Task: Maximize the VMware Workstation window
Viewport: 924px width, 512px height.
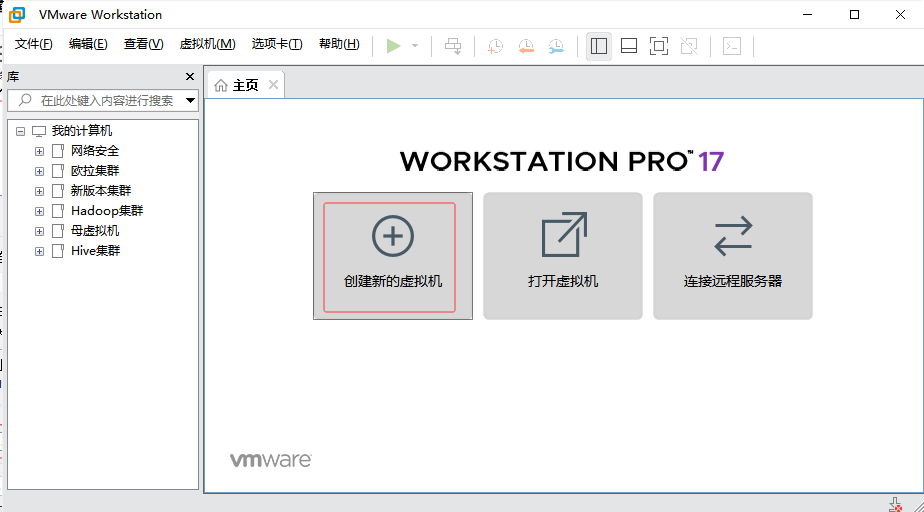Action: point(854,15)
